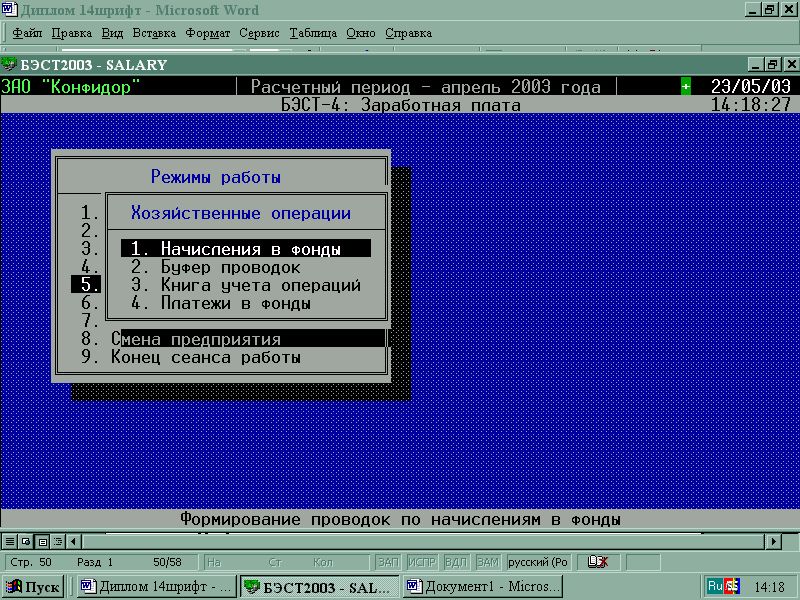Click highlighted item 5 in Режимы работы

[x=86, y=284]
